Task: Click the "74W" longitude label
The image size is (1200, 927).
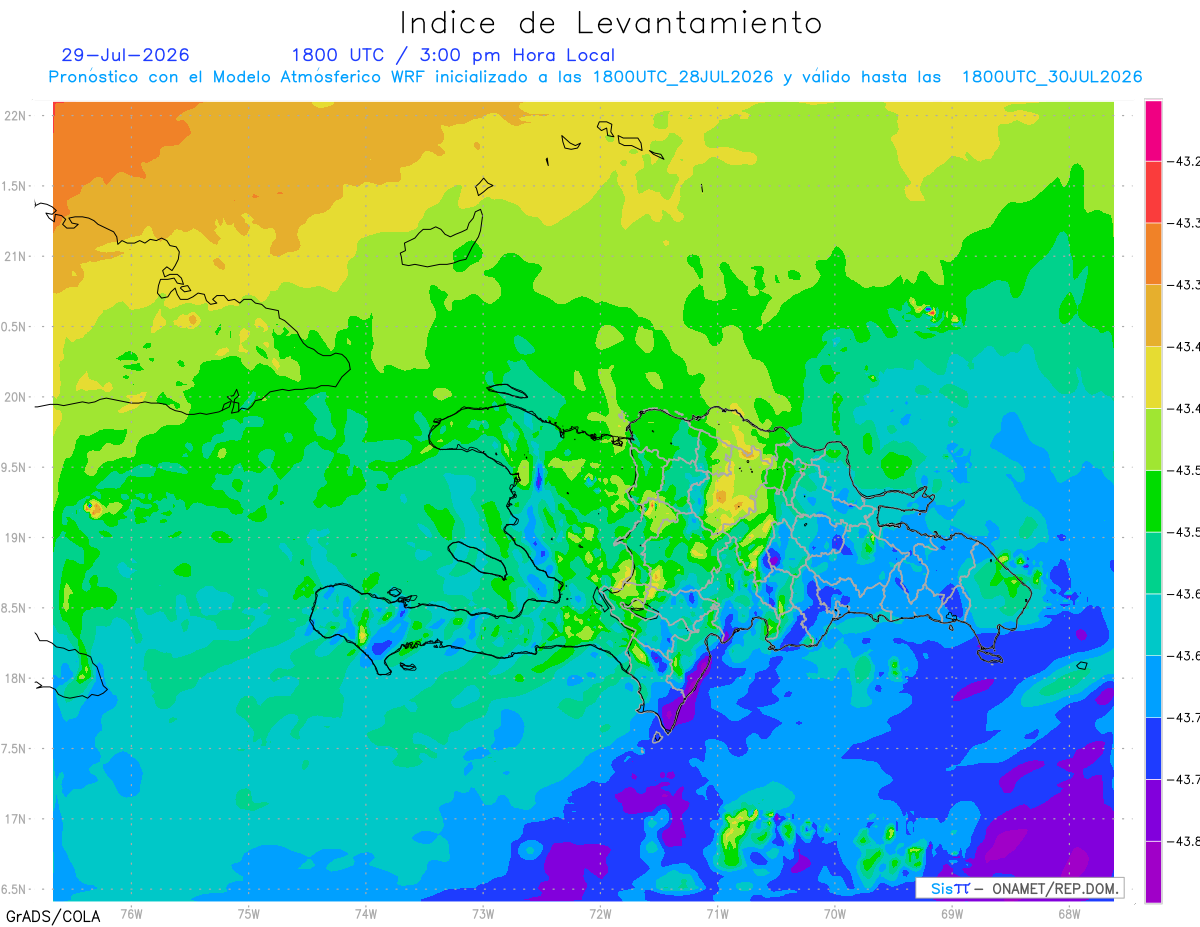Action: (366, 913)
